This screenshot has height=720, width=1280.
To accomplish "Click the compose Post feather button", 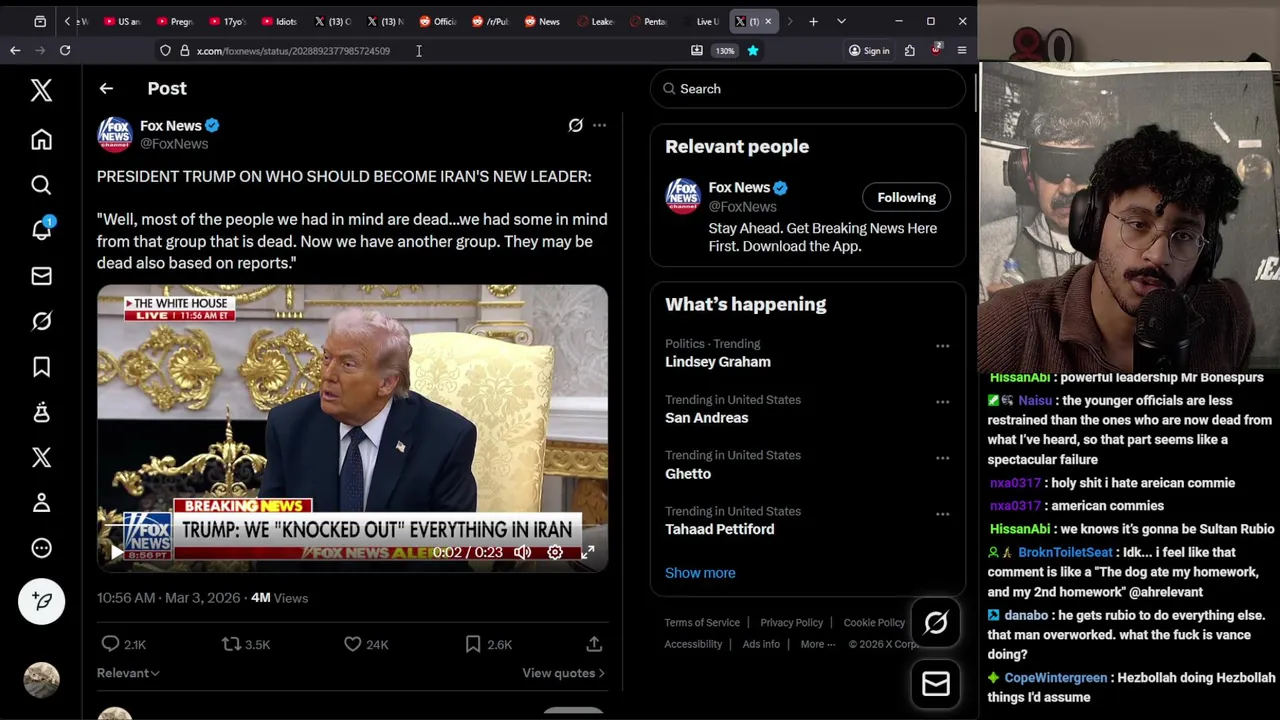I will pyautogui.click(x=41, y=601).
